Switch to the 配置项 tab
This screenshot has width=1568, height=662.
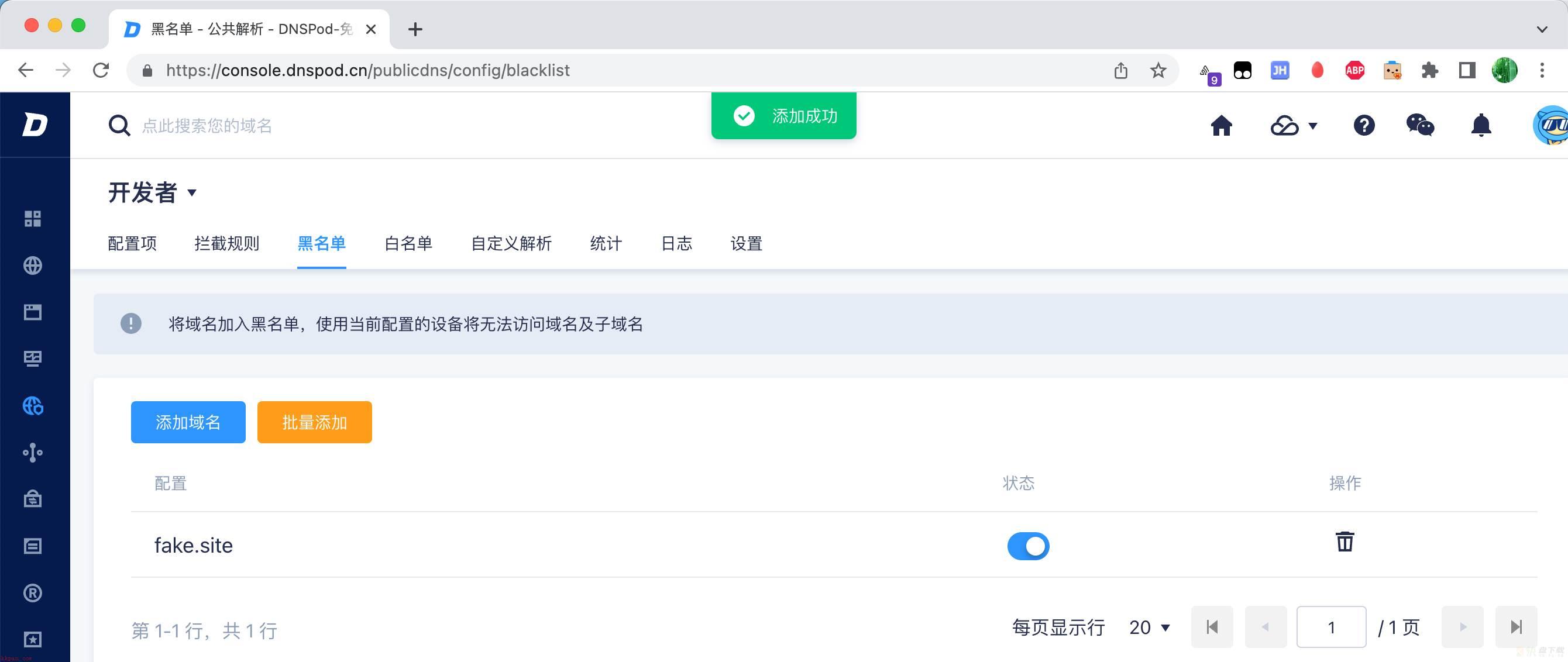pos(132,243)
